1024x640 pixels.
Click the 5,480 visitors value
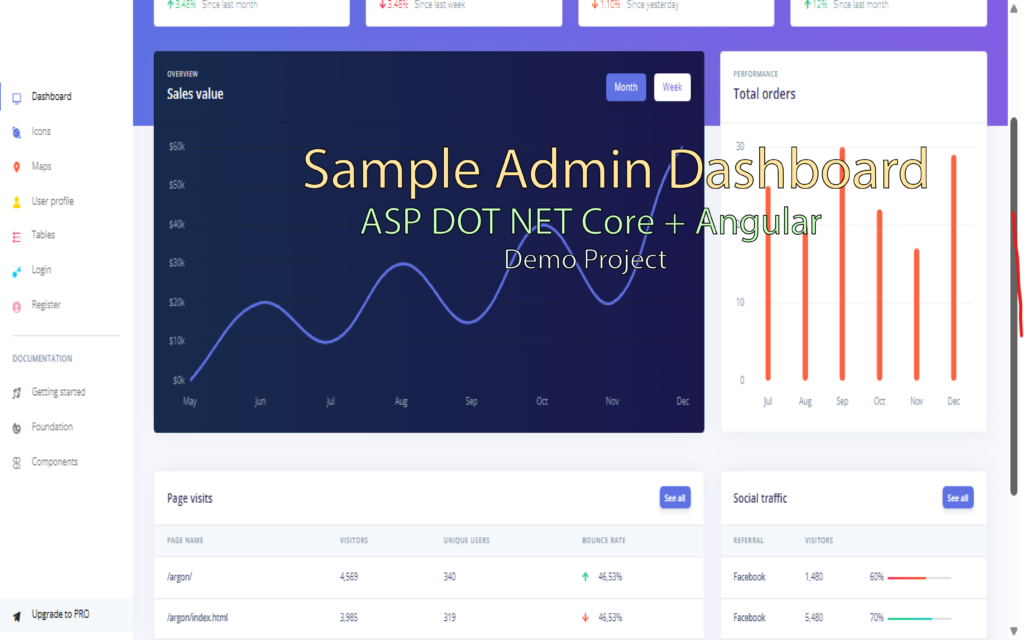click(x=814, y=617)
